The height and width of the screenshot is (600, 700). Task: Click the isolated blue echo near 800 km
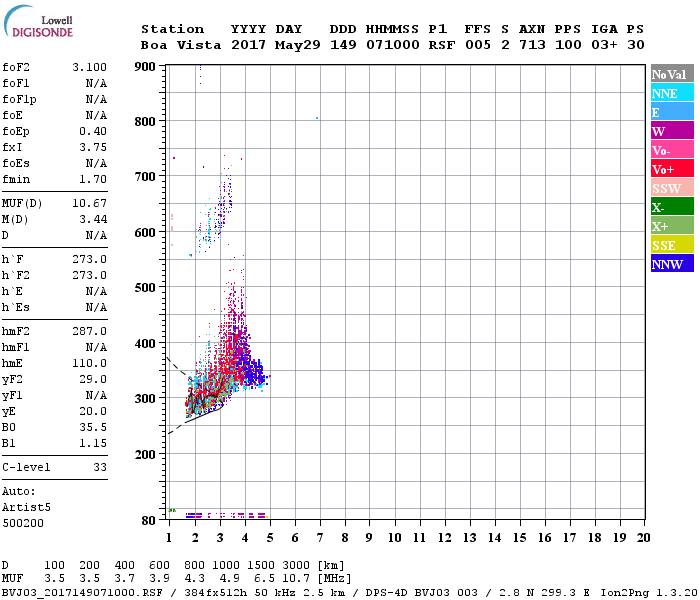(317, 118)
